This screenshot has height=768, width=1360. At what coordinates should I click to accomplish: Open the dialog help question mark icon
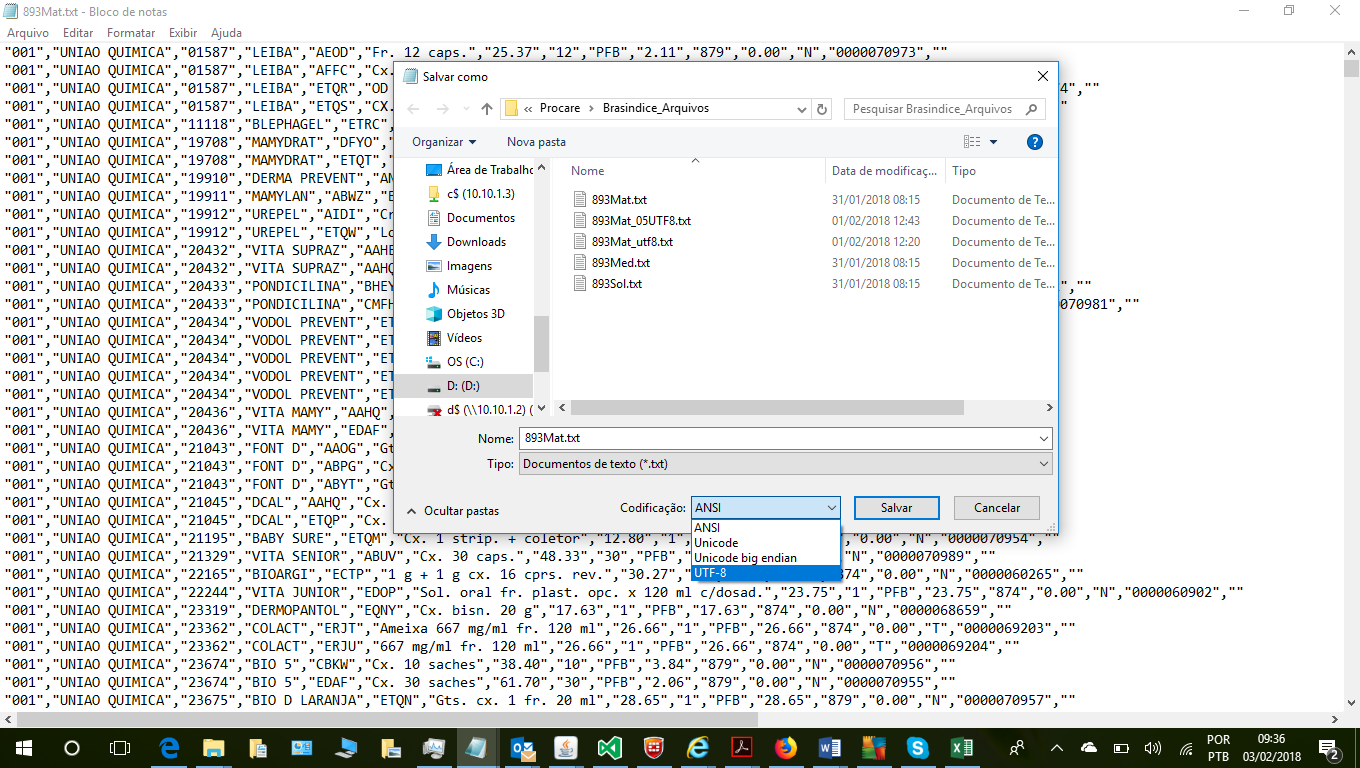click(x=1035, y=142)
